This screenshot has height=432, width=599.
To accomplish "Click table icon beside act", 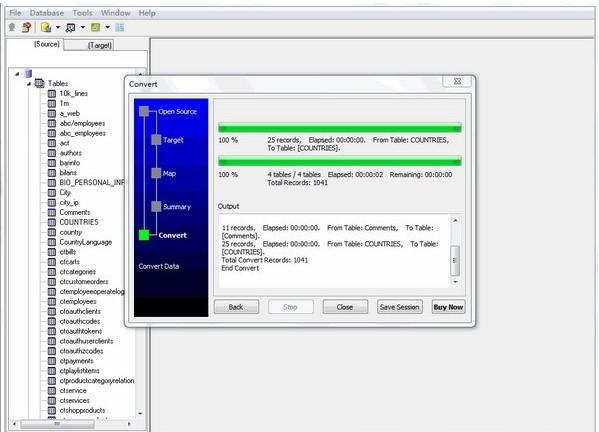I will pyautogui.click(x=52, y=143).
